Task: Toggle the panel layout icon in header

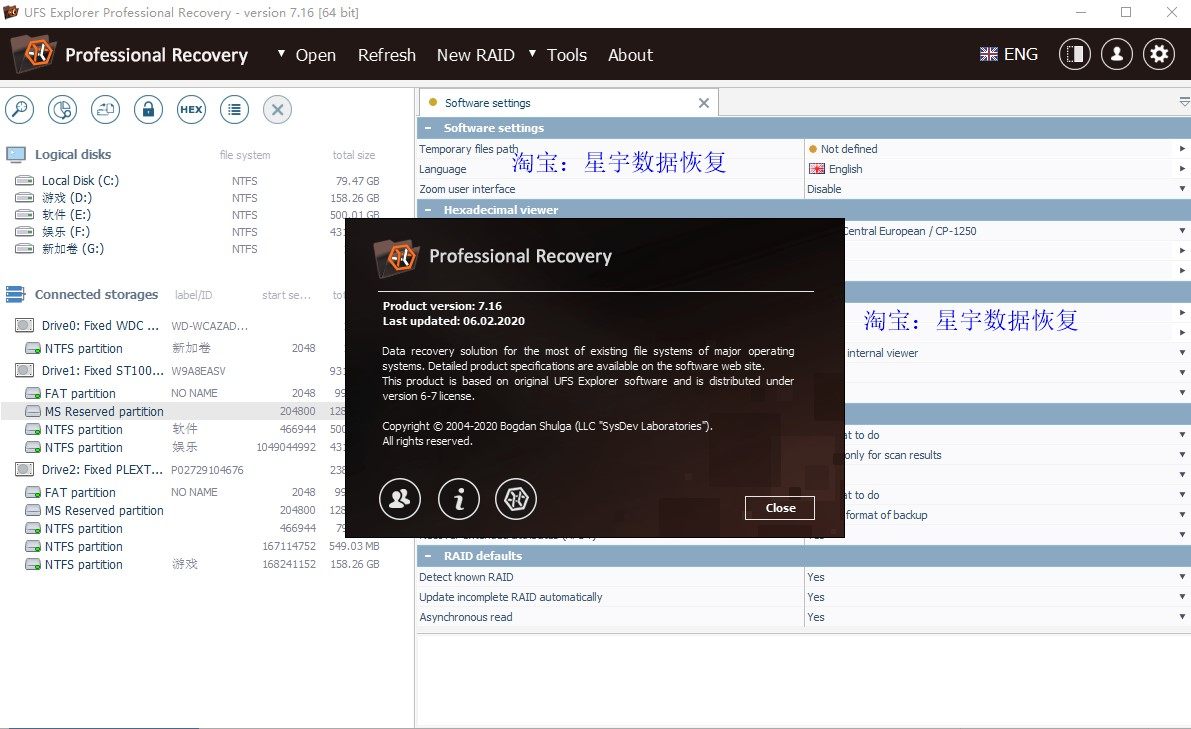Action: pos(1075,54)
